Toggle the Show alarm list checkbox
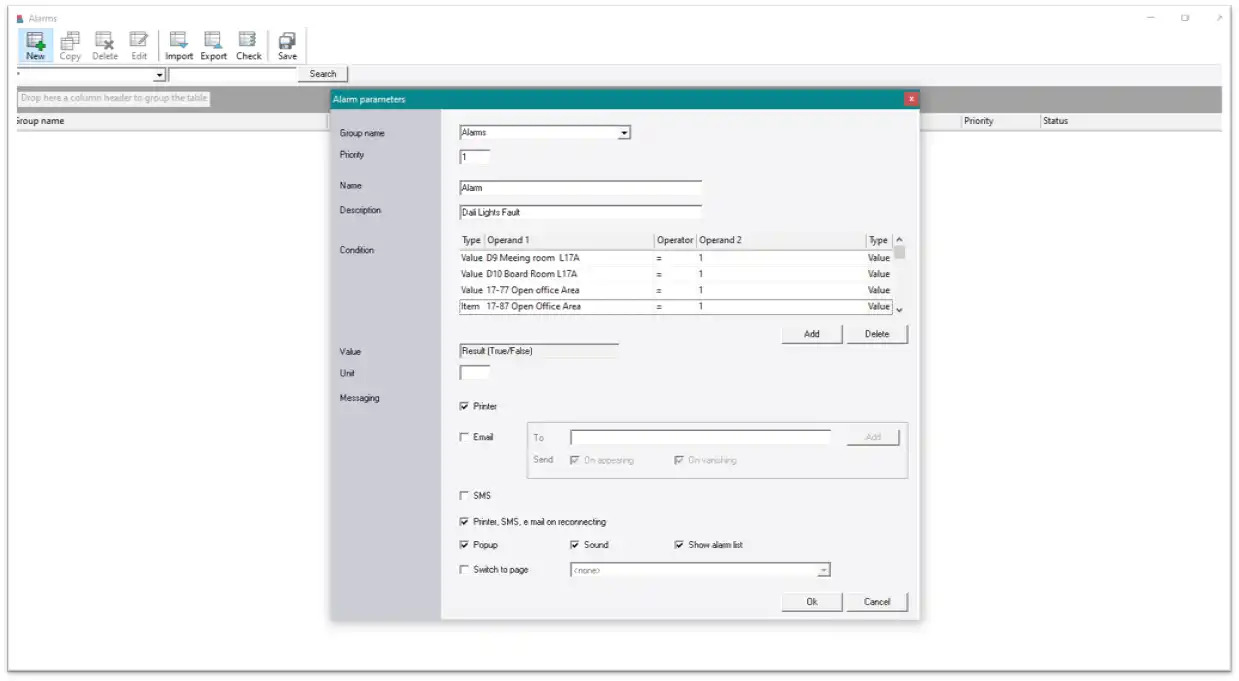This screenshot has width=1239, height=681. coord(680,545)
